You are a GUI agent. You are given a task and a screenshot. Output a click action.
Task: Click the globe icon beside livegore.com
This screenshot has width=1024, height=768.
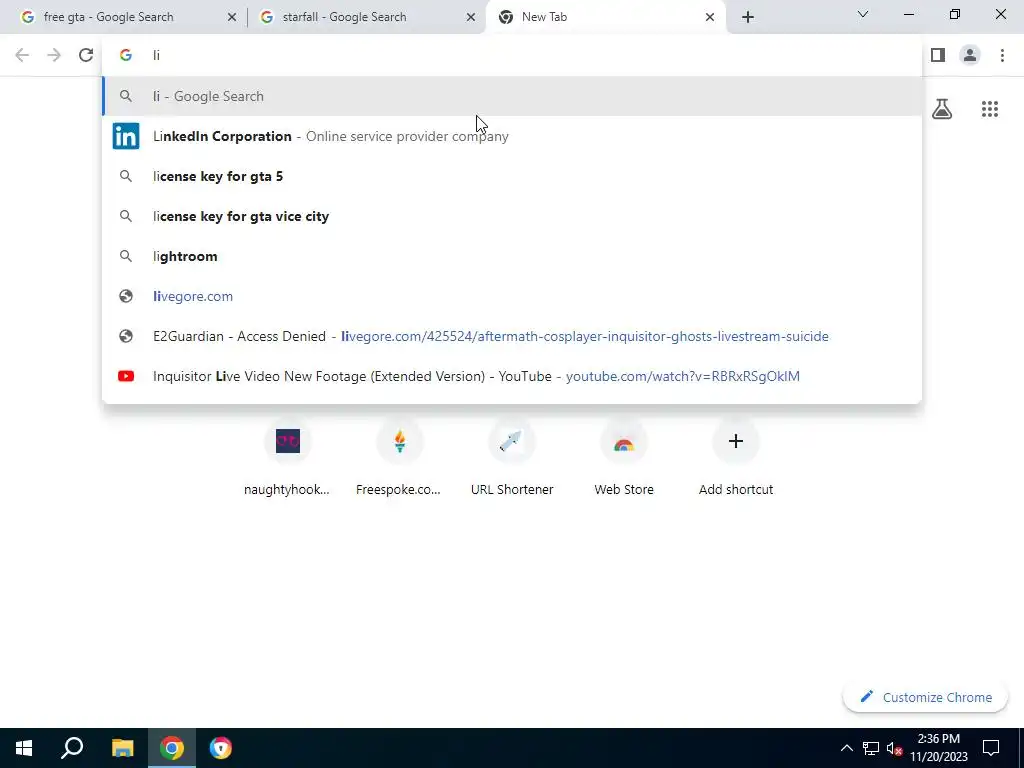pos(125,296)
